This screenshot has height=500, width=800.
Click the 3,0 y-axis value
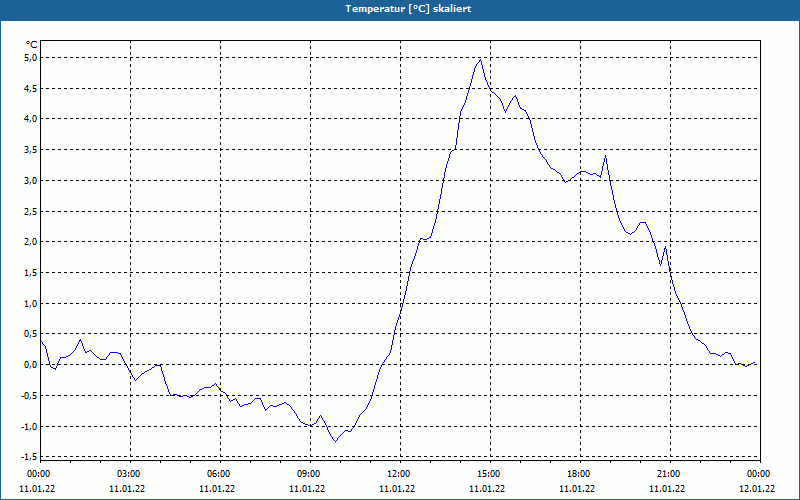[x=31, y=181]
